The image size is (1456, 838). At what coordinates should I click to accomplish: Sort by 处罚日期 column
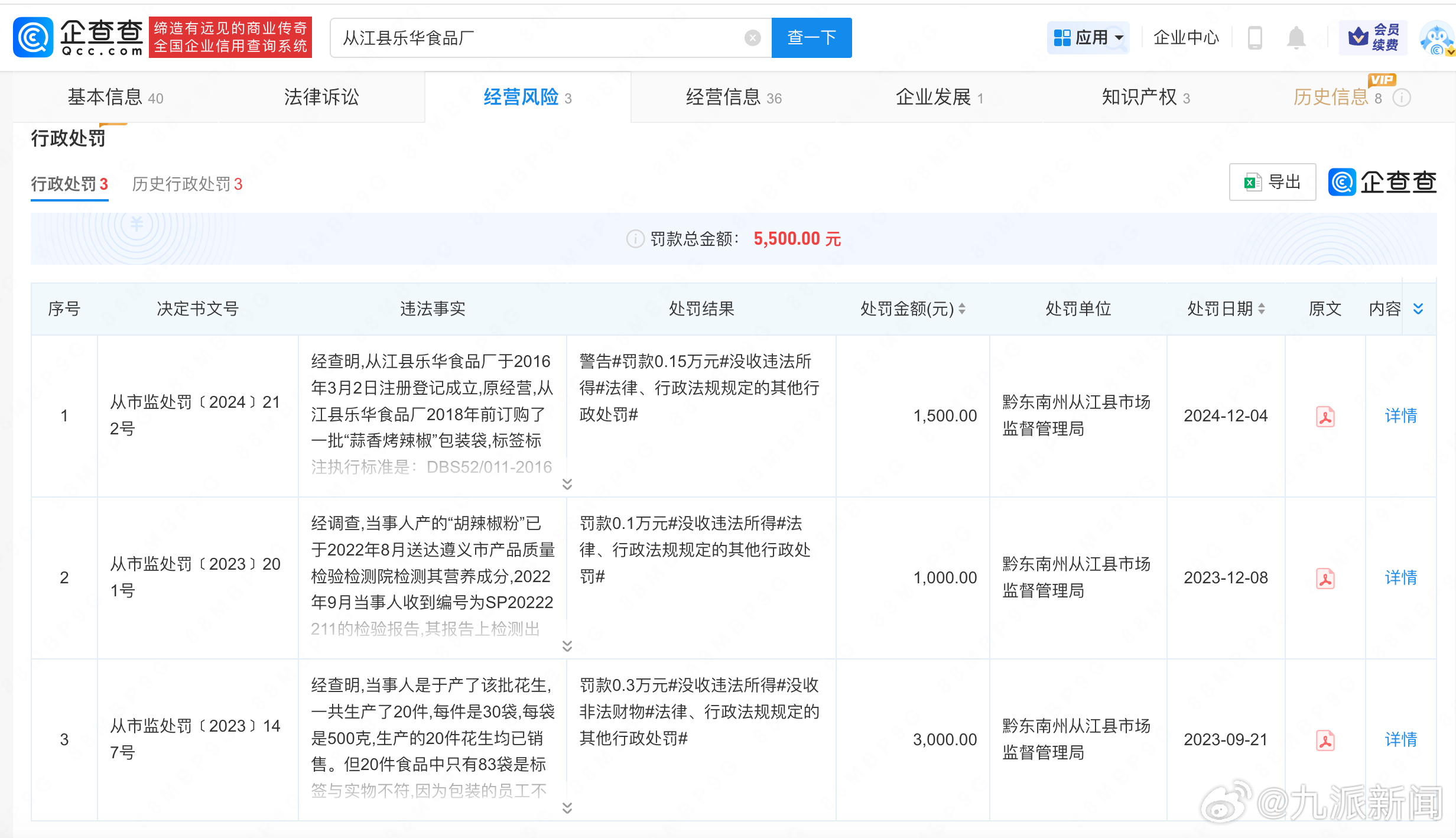point(1262,308)
